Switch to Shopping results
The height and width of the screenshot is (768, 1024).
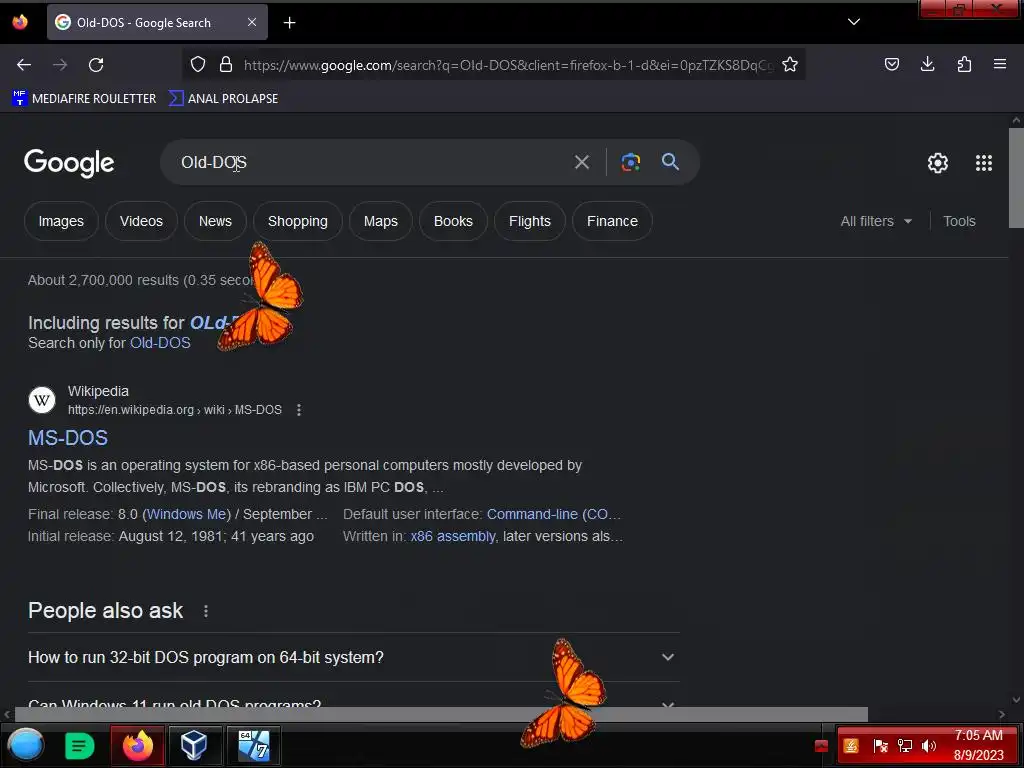click(x=298, y=221)
